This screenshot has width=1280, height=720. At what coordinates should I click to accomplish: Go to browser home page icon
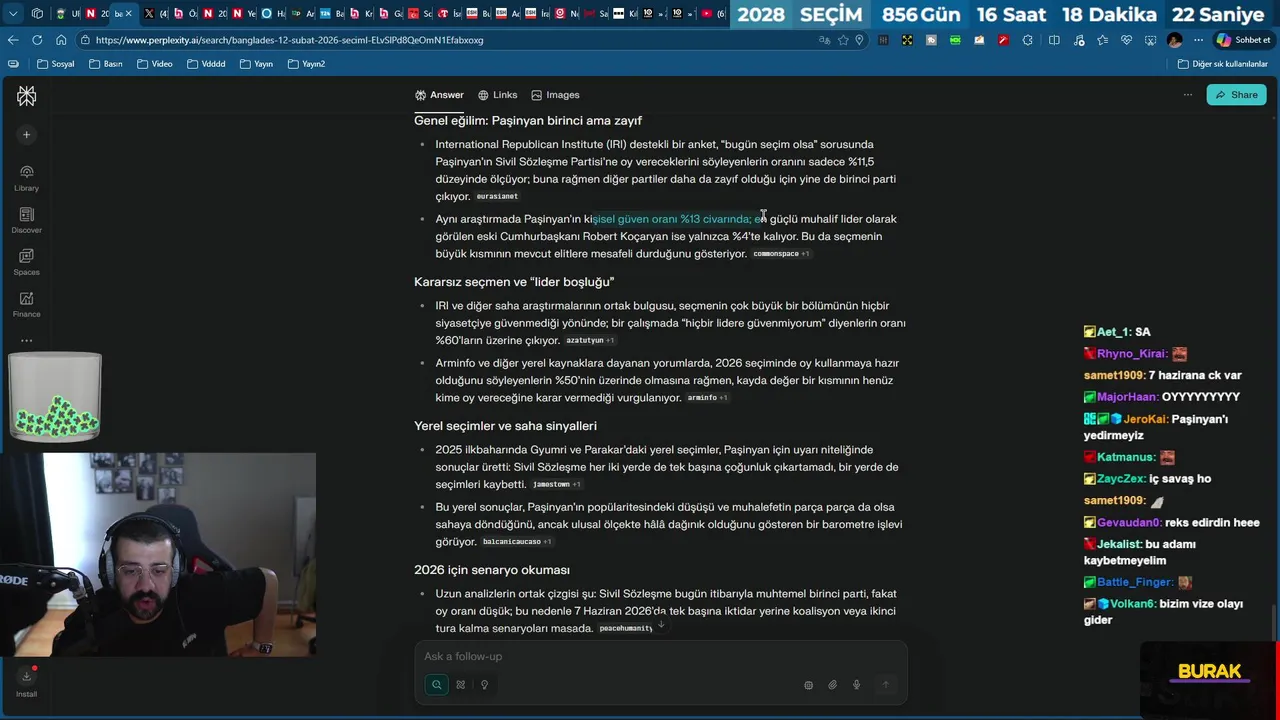tap(61, 40)
